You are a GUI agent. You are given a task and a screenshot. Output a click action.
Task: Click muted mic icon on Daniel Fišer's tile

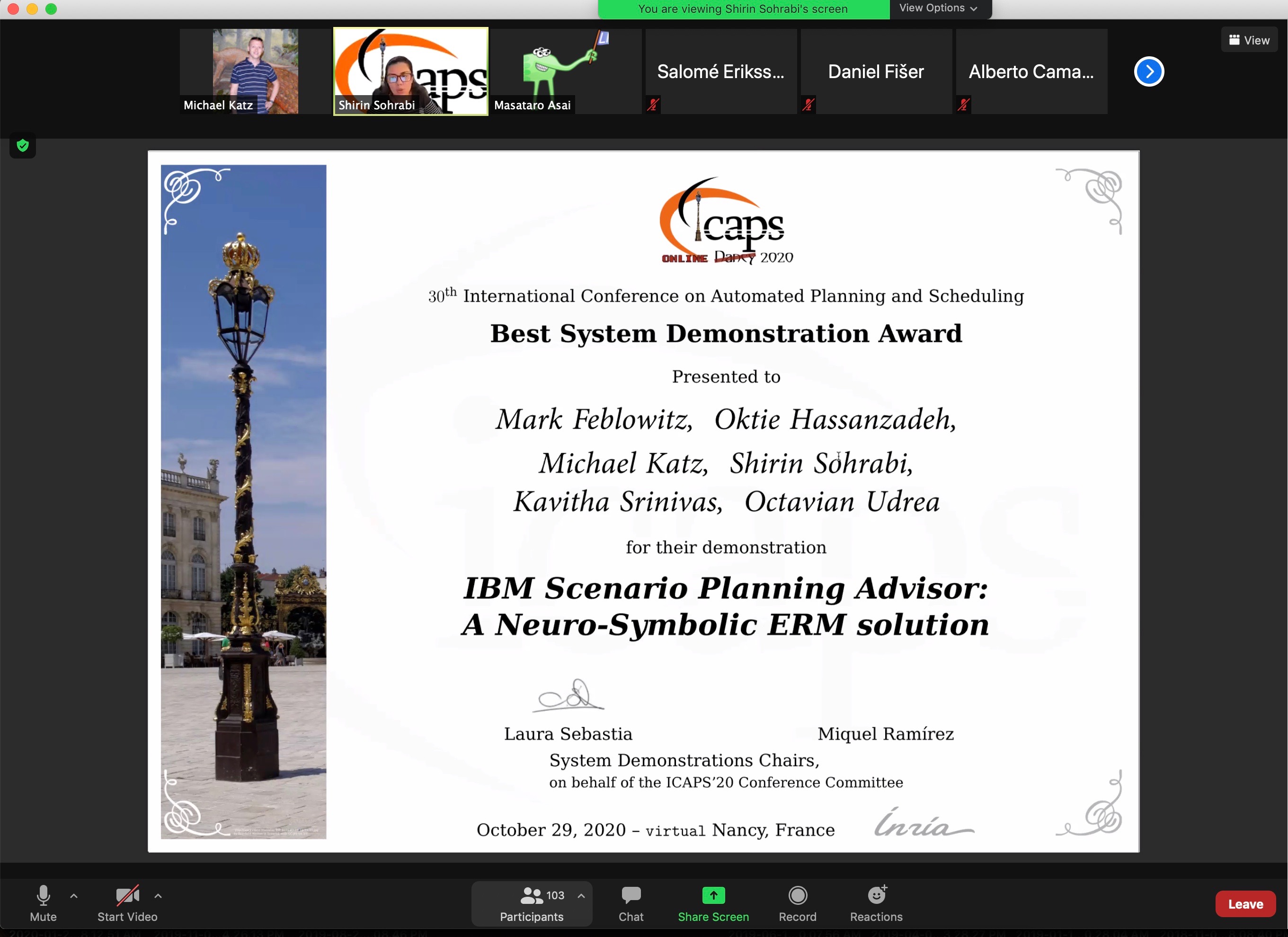pyautogui.click(x=808, y=105)
